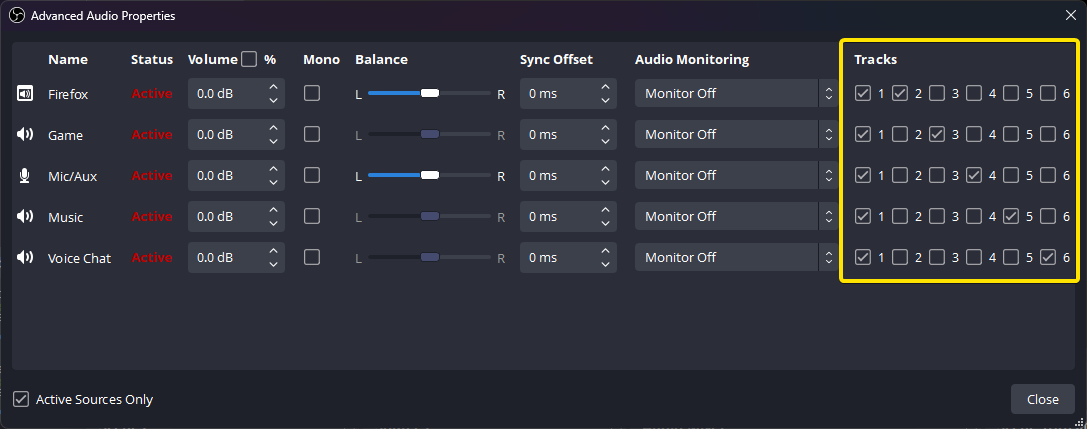The image size is (1087, 429).
Task: Increase Firefox volume with up arrow
Action: 273,87
